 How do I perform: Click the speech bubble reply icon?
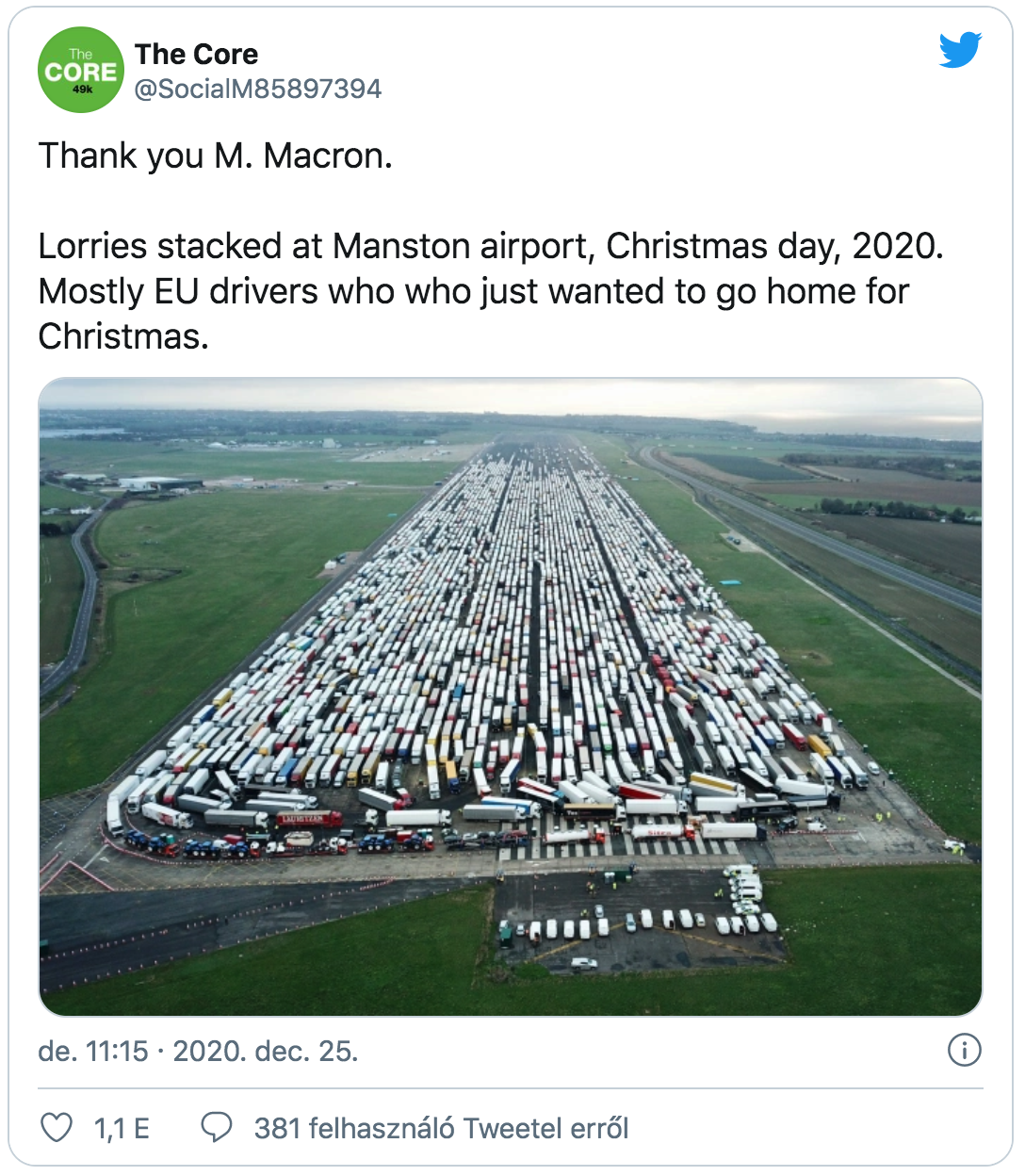217,1127
